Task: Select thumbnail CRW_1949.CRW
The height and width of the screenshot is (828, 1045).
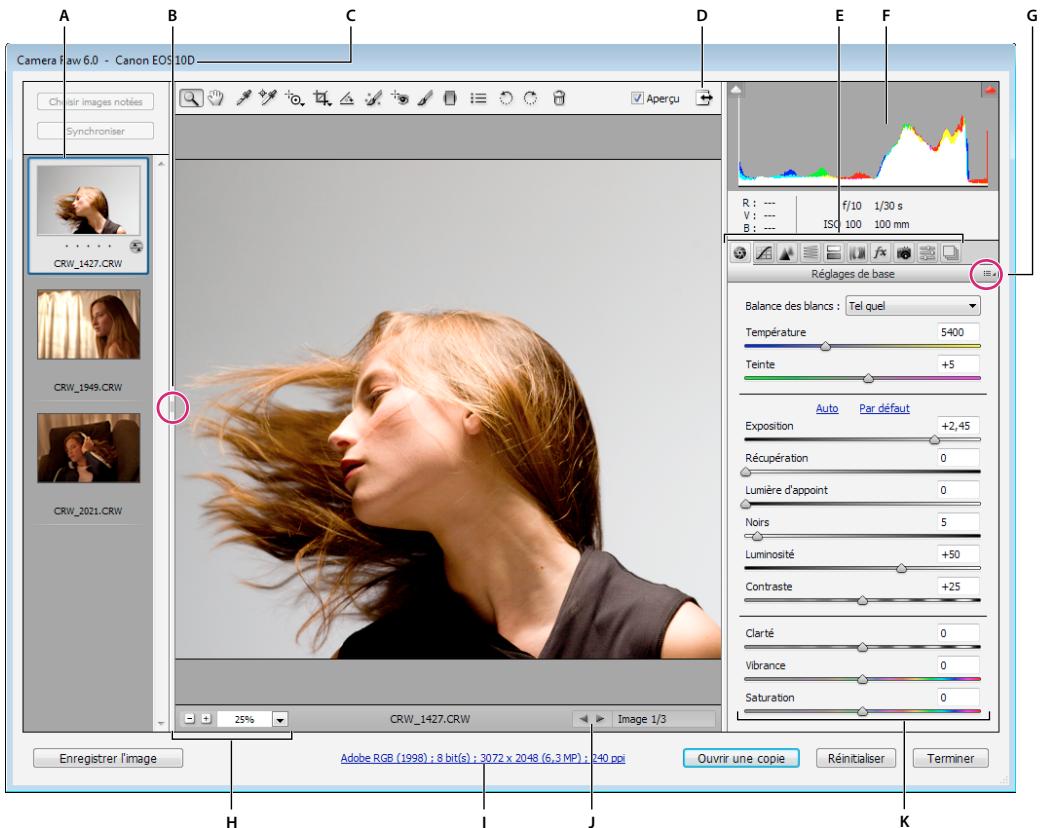Action: coord(89,325)
